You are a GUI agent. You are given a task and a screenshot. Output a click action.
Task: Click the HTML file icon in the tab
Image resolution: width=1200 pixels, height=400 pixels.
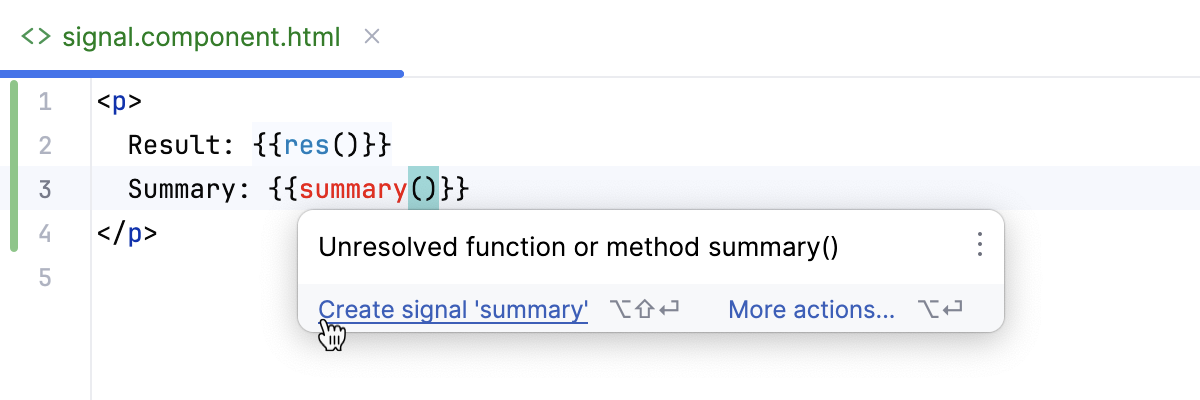(x=36, y=38)
